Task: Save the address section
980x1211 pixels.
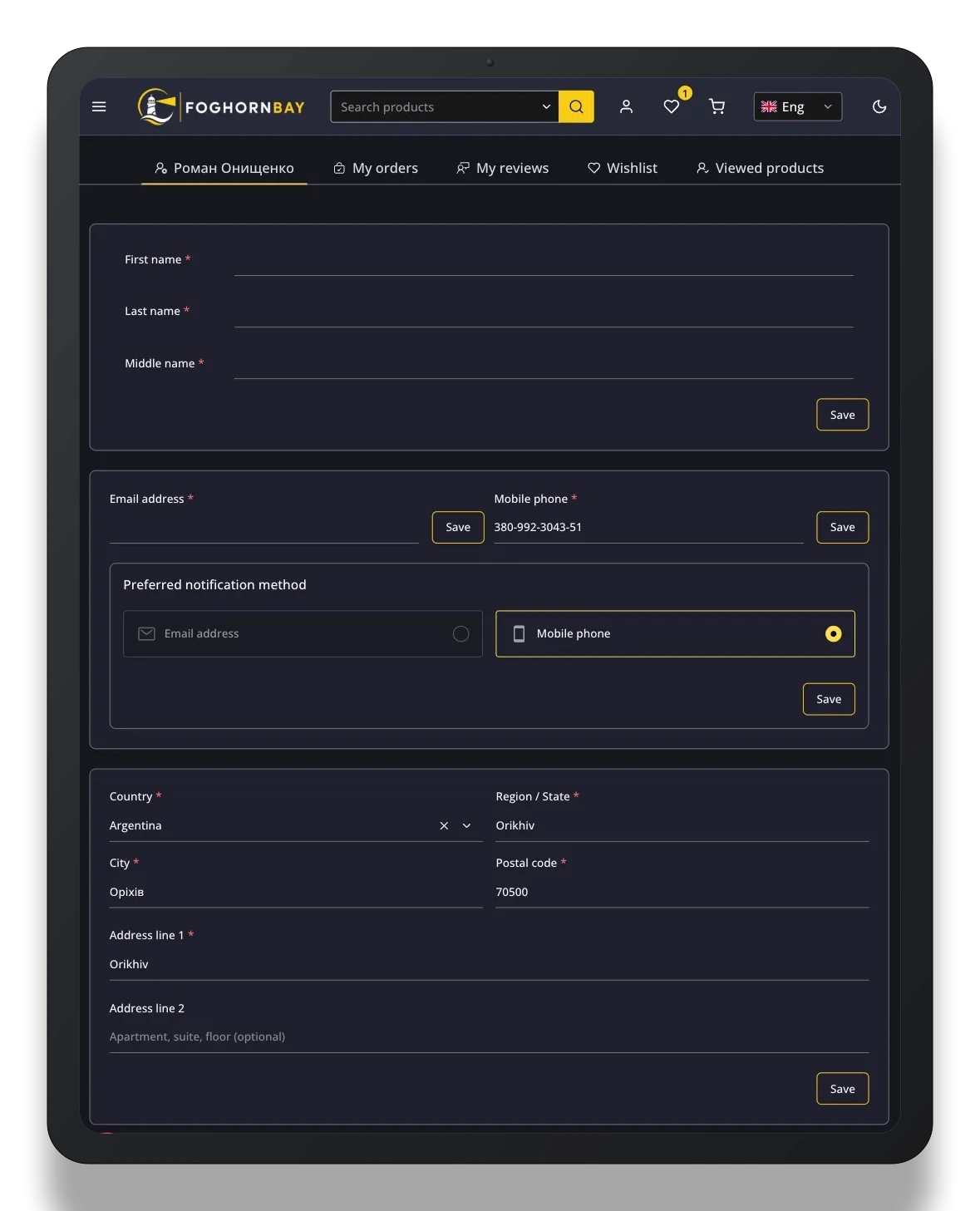Action: (x=842, y=1089)
